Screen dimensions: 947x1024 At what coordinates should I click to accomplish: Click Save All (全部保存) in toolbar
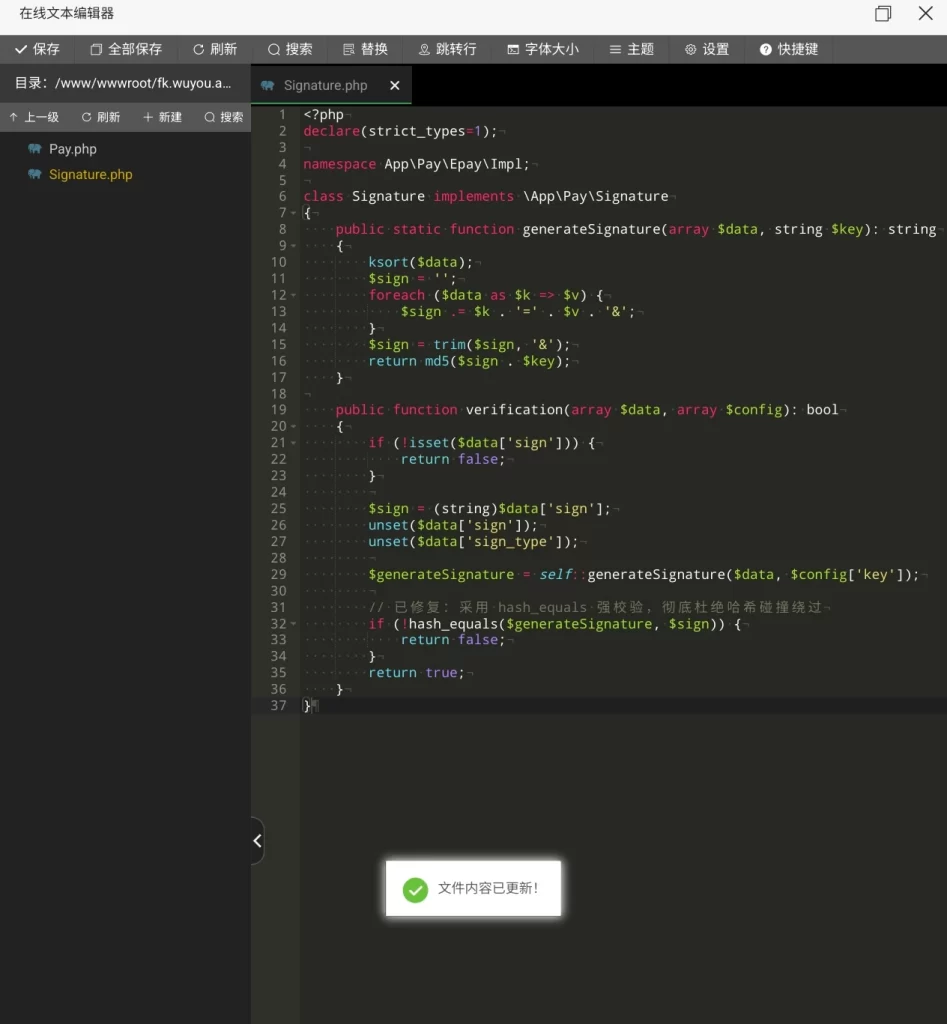coord(125,49)
